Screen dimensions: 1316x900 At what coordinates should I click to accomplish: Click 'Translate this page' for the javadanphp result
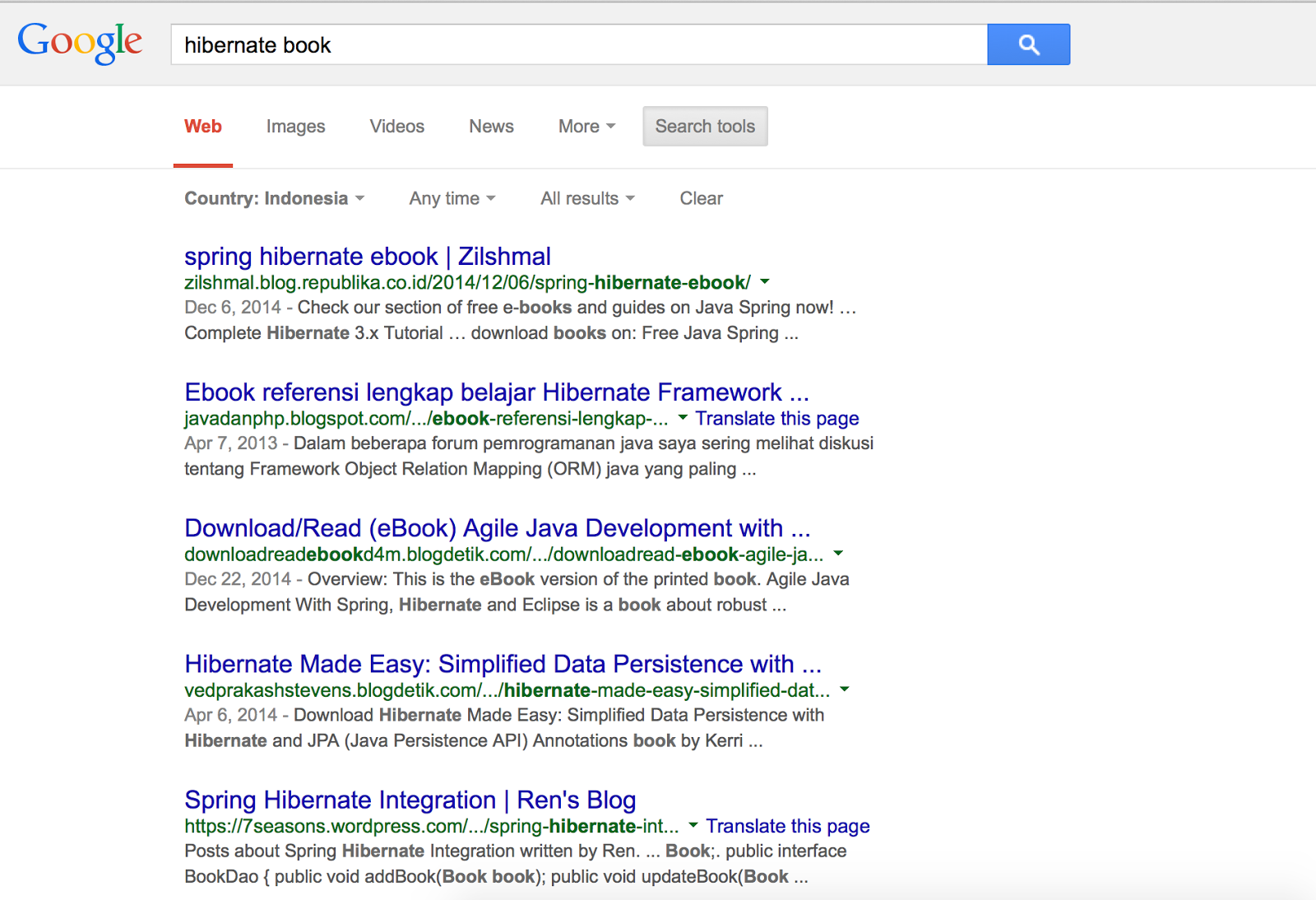pos(777,419)
